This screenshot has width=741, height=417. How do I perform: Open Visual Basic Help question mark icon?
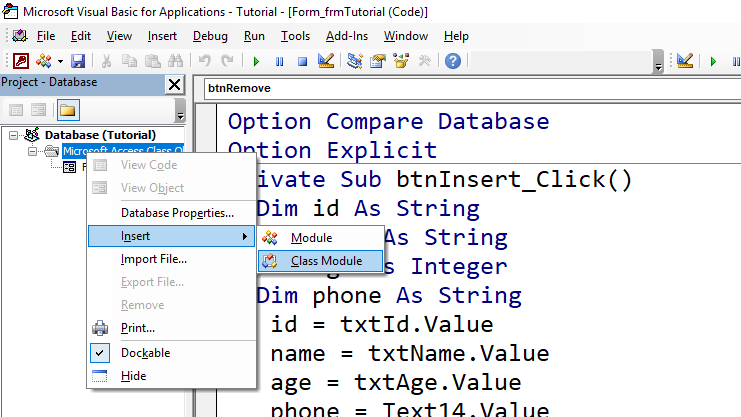(x=453, y=61)
